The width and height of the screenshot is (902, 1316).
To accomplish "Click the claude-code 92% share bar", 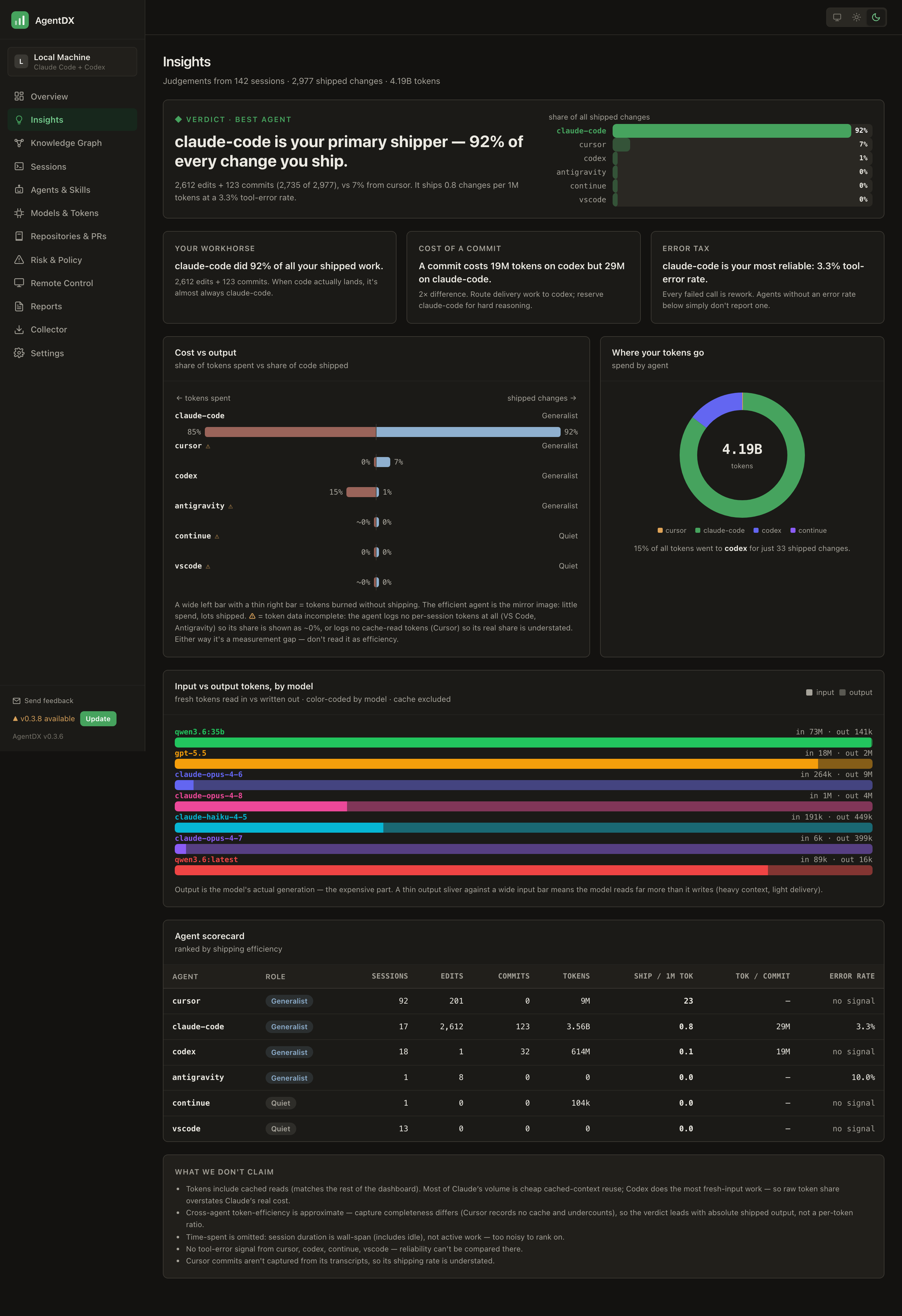I will click(x=731, y=131).
